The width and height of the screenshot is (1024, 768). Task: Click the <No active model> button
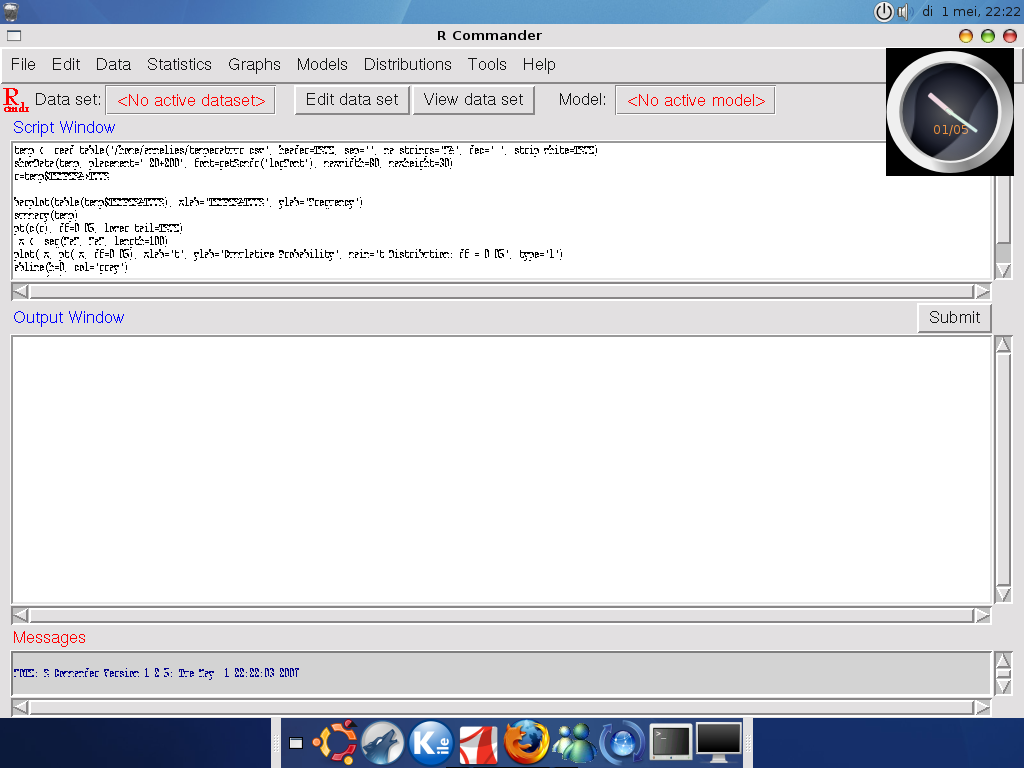(696, 100)
